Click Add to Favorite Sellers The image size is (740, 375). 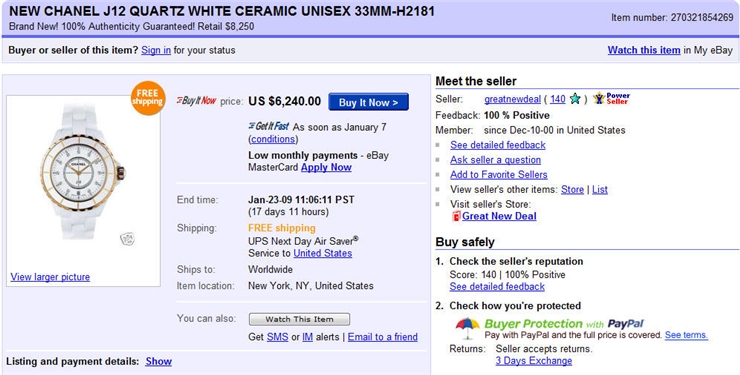click(x=498, y=175)
